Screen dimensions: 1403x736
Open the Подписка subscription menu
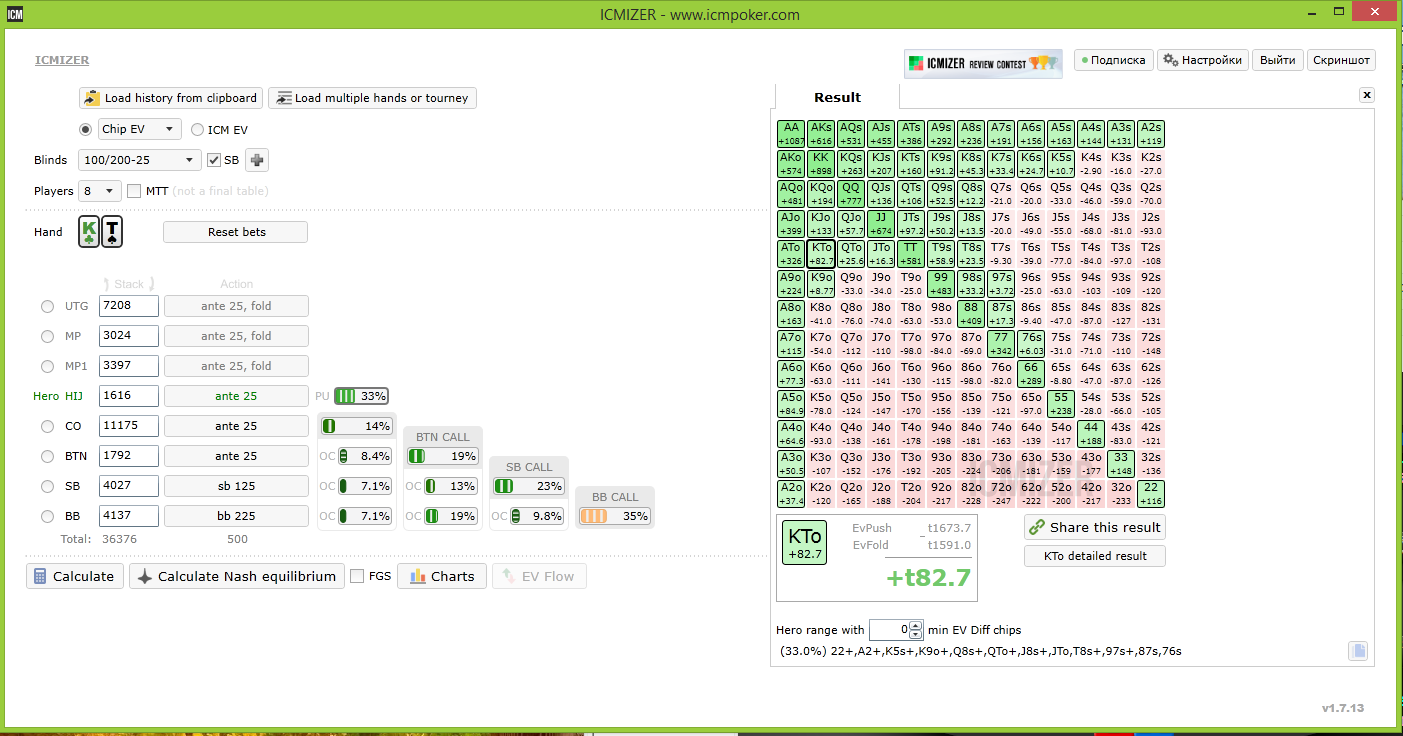pyautogui.click(x=1114, y=60)
